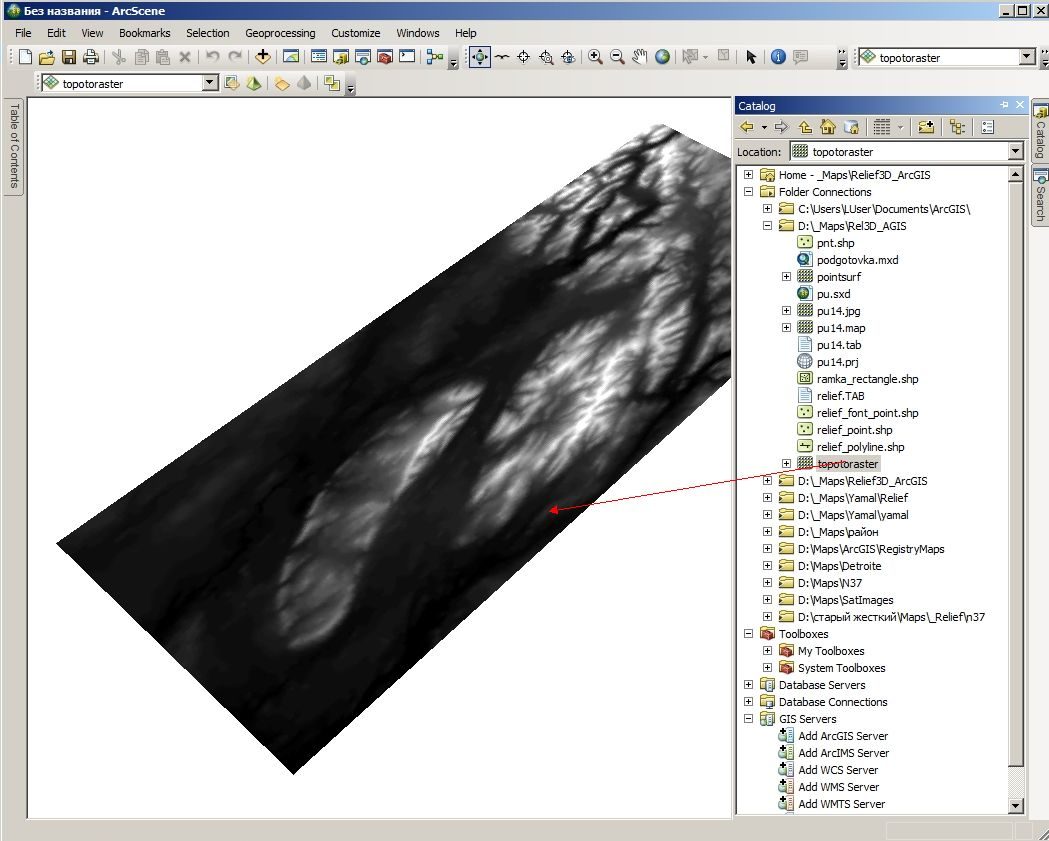
Task: Open the Table of Contents side tab
Action: pos(14,146)
